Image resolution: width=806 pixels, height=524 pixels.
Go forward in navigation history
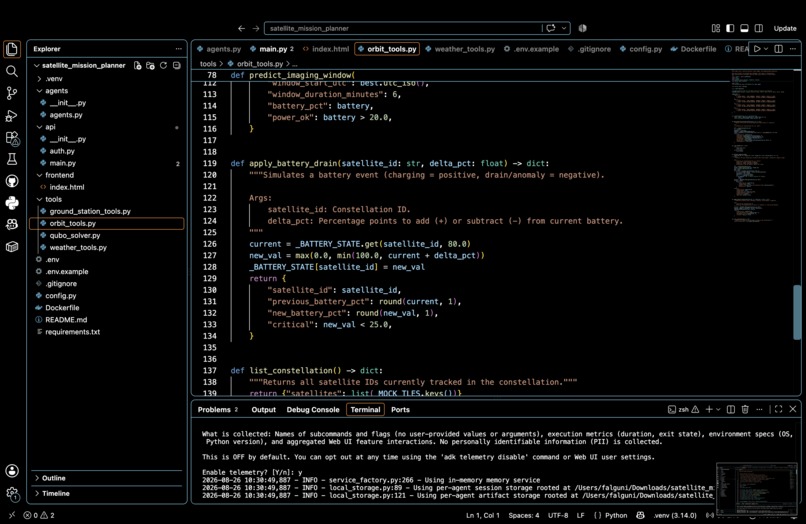(x=256, y=28)
